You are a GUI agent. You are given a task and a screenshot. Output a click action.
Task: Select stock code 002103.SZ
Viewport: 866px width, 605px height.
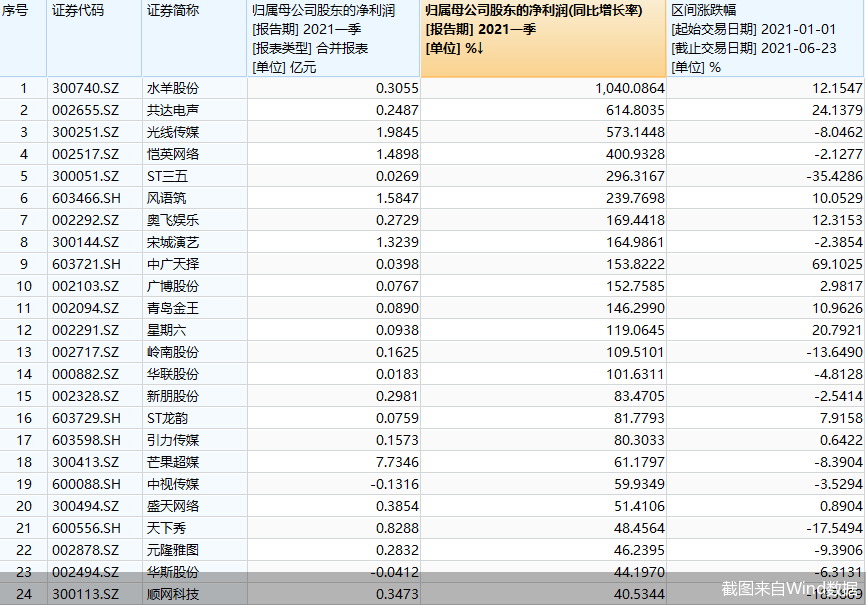[86, 286]
